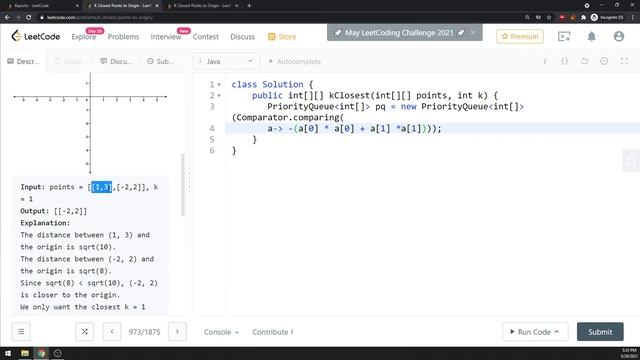Go to the Discuss page
This screenshot has width=640, height=360.
pyautogui.click(x=242, y=37)
